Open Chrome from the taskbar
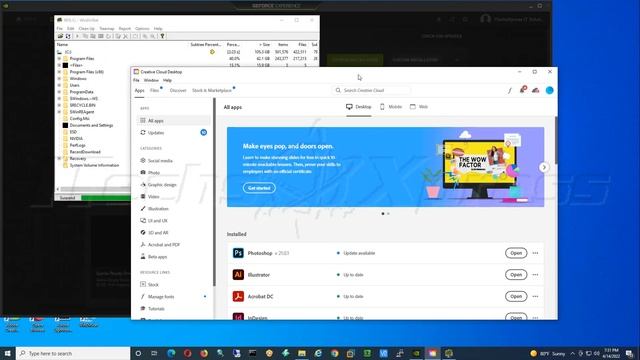640x360 pixels. (x=335, y=353)
